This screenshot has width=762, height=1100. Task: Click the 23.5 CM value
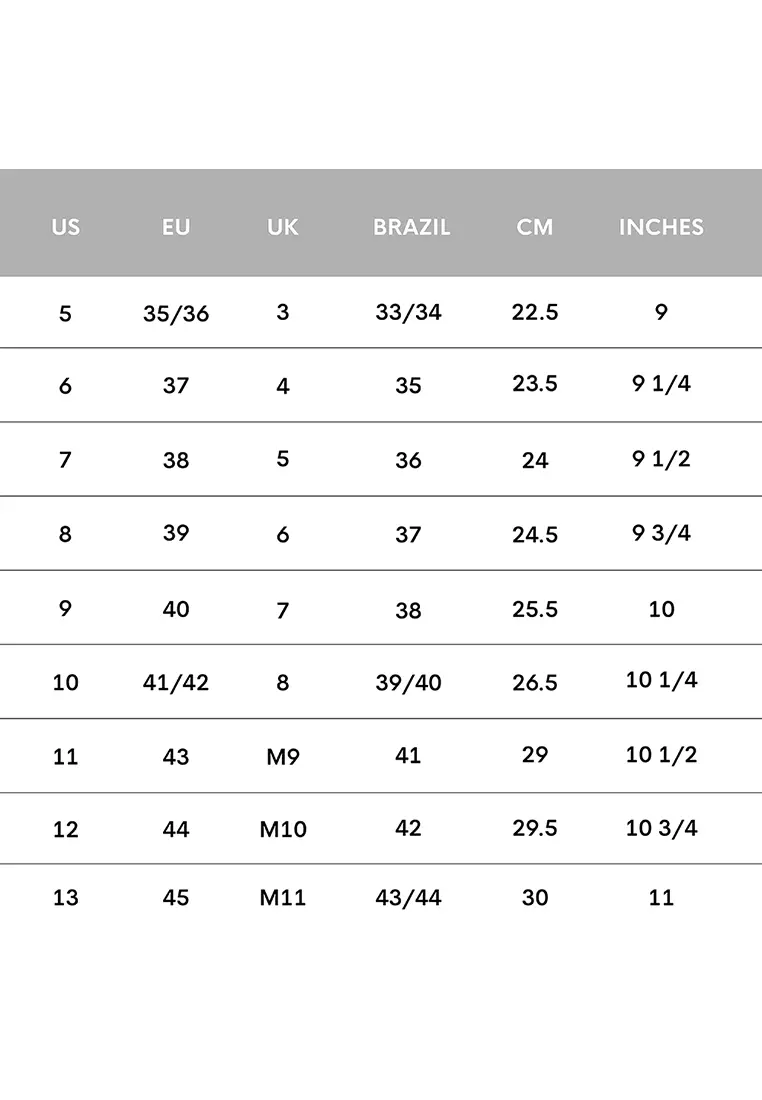point(535,384)
